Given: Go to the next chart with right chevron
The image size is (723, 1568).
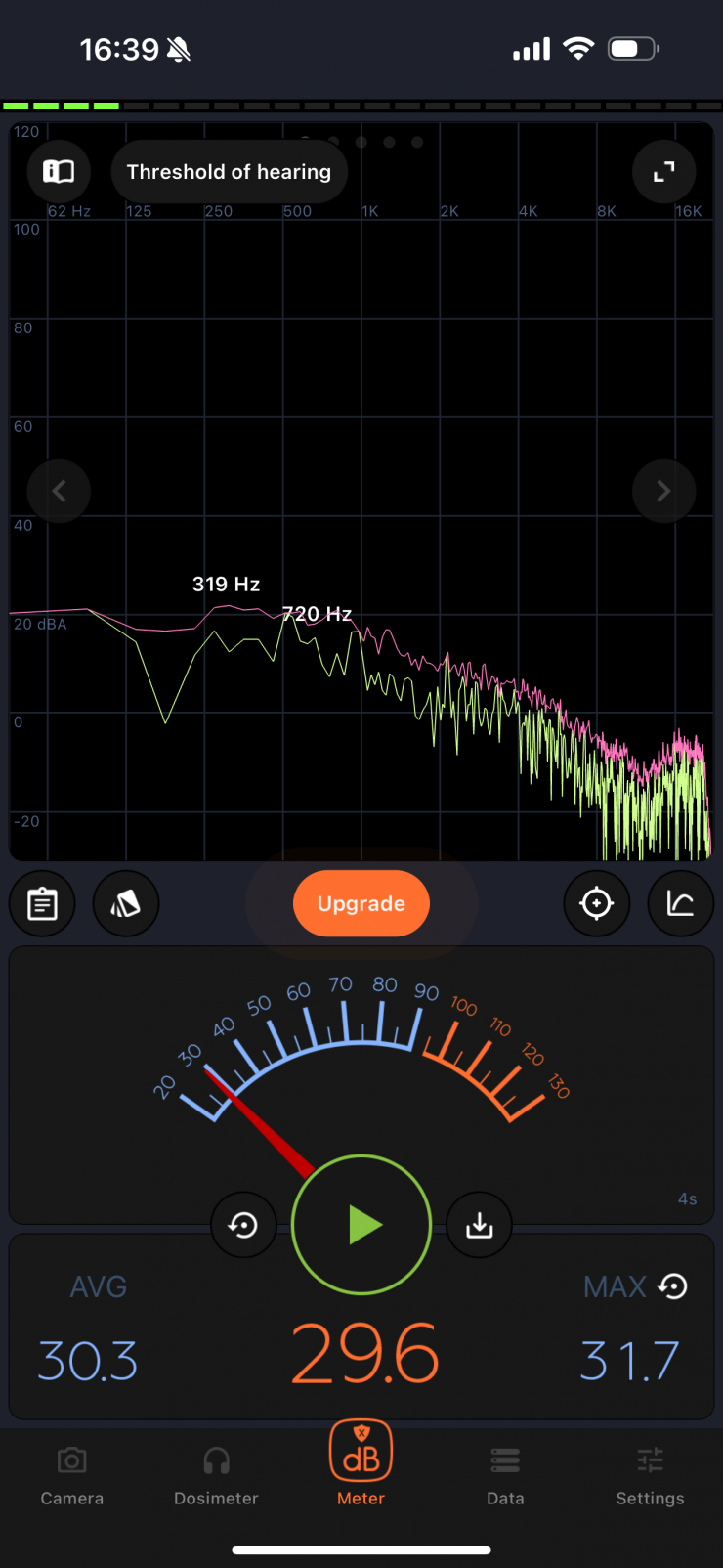Looking at the screenshot, I should pos(663,491).
